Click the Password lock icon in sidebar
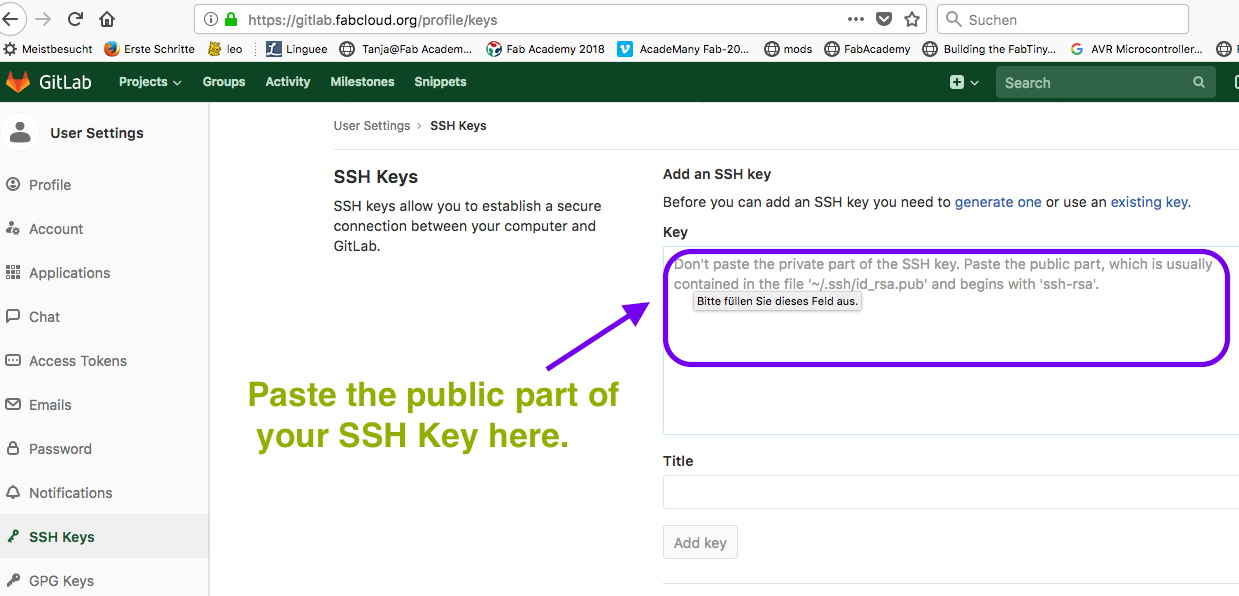The image size is (1239, 596). point(13,448)
